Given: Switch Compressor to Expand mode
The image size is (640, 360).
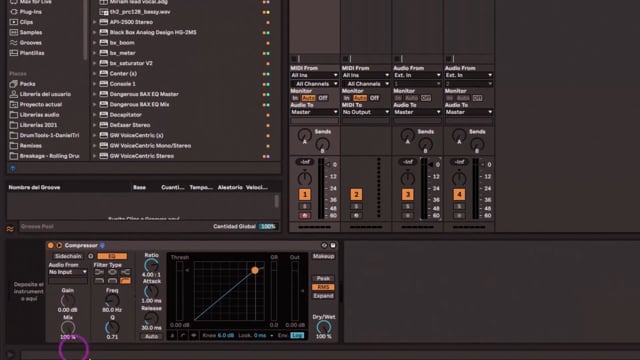Looking at the screenshot, I should 323,296.
